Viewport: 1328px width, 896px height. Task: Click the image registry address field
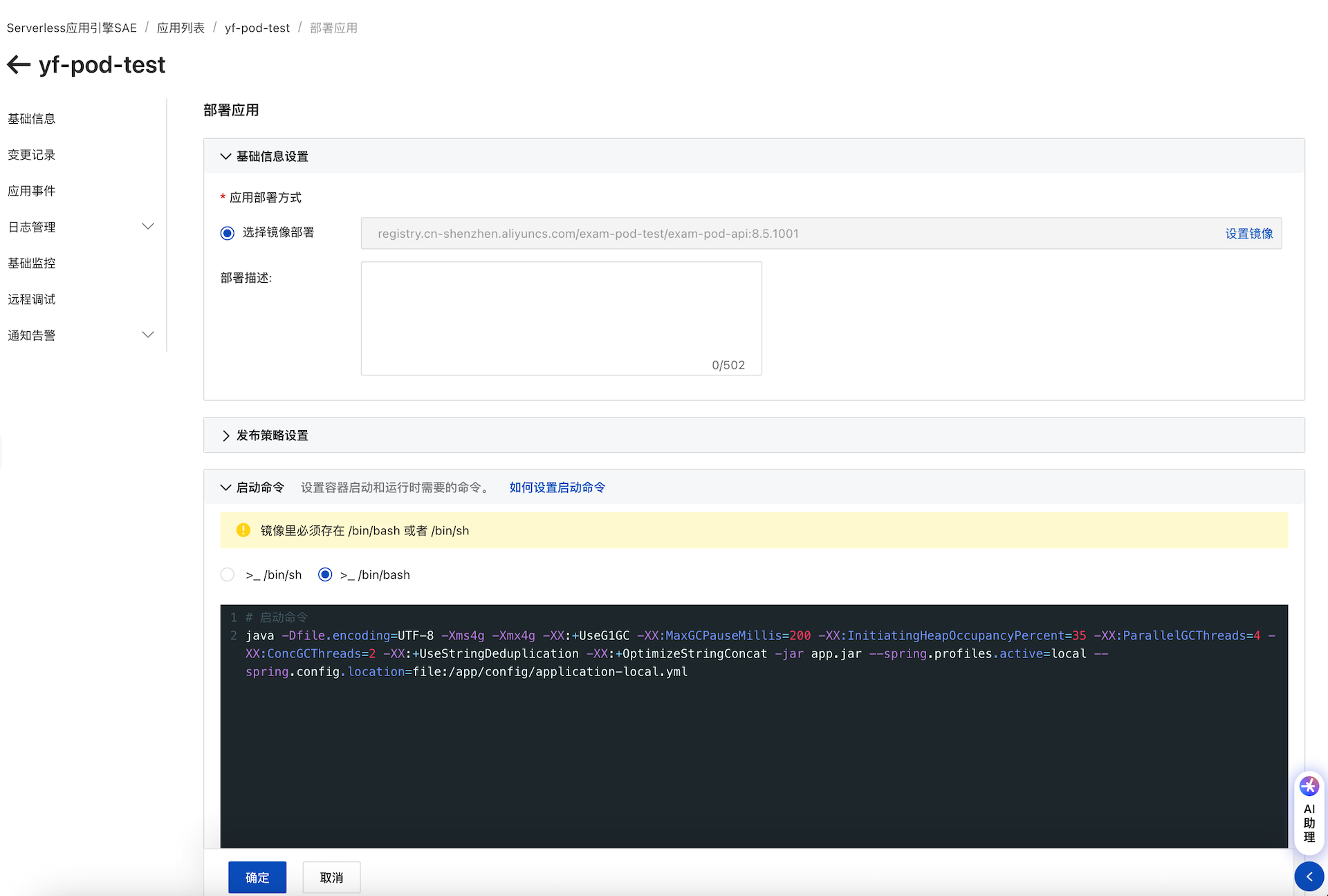pyautogui.click(x=821, y=234)
